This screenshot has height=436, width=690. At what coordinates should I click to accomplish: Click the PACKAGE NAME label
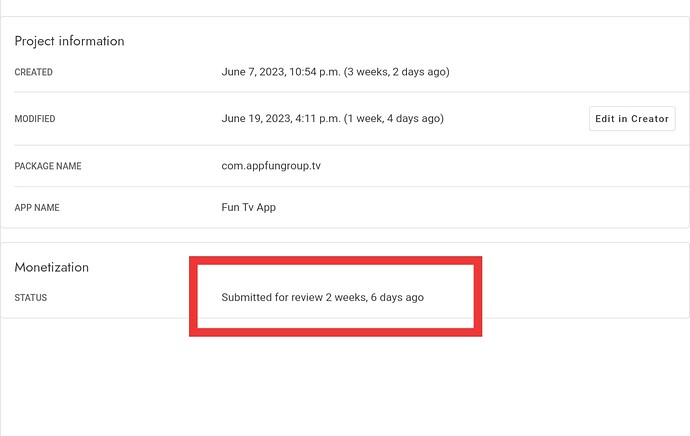pyautogui.click(x=48, y=166)
